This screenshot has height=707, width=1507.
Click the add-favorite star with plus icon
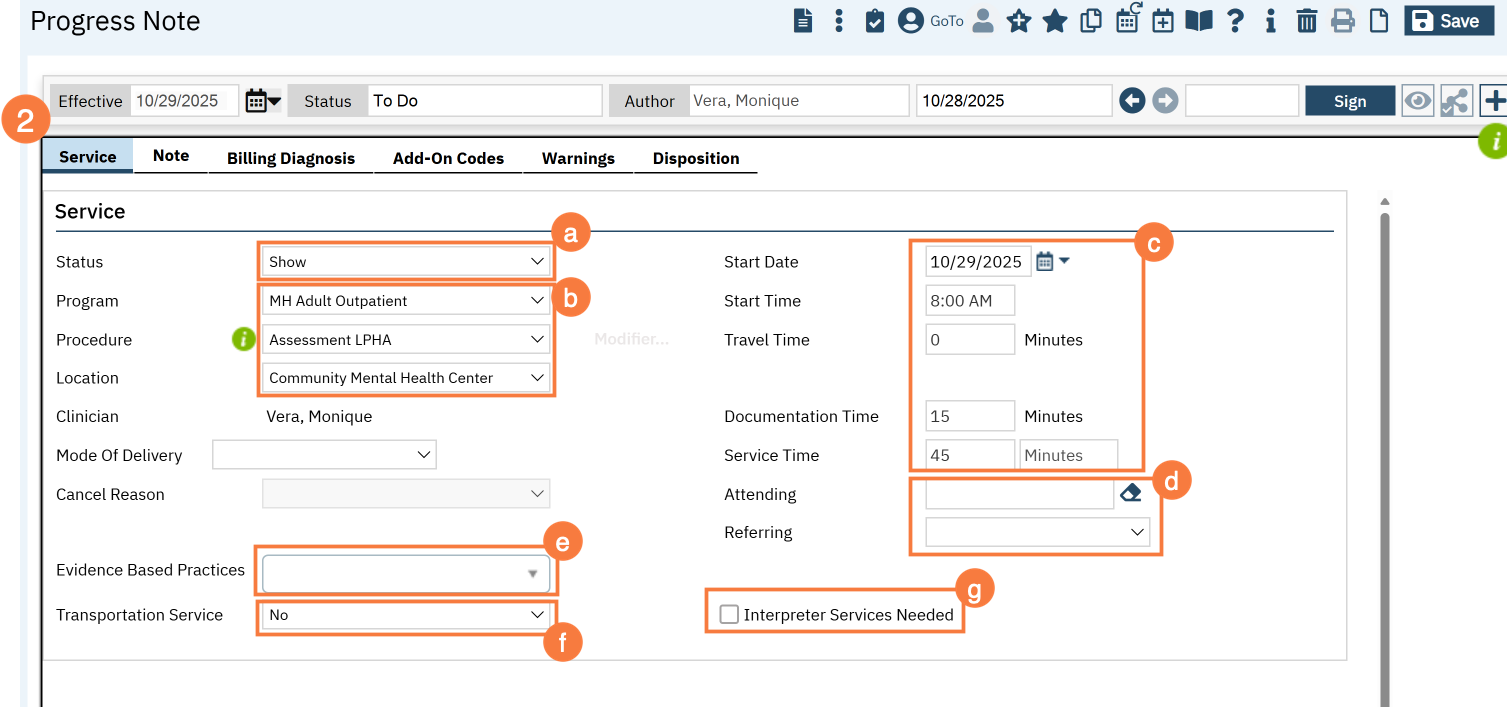point(1018,21)
